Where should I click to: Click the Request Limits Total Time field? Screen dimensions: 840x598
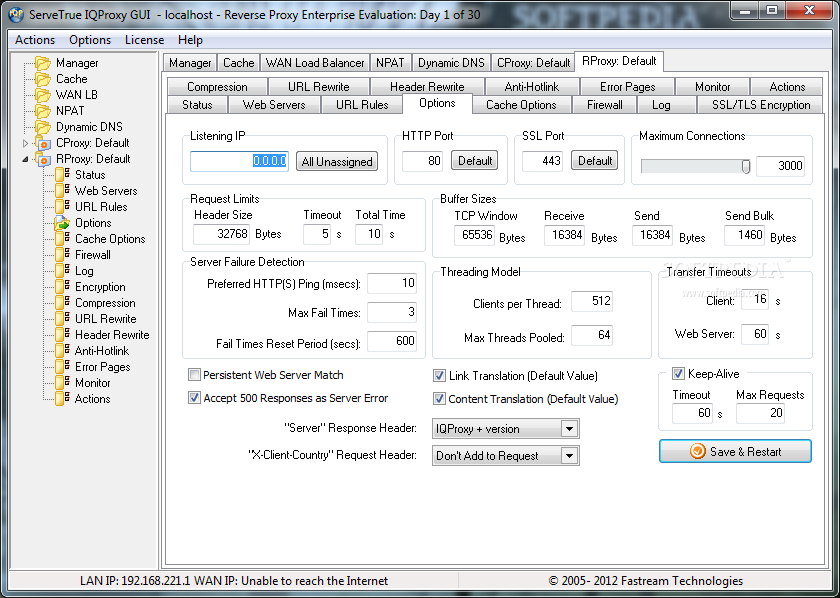click(369, 234)
